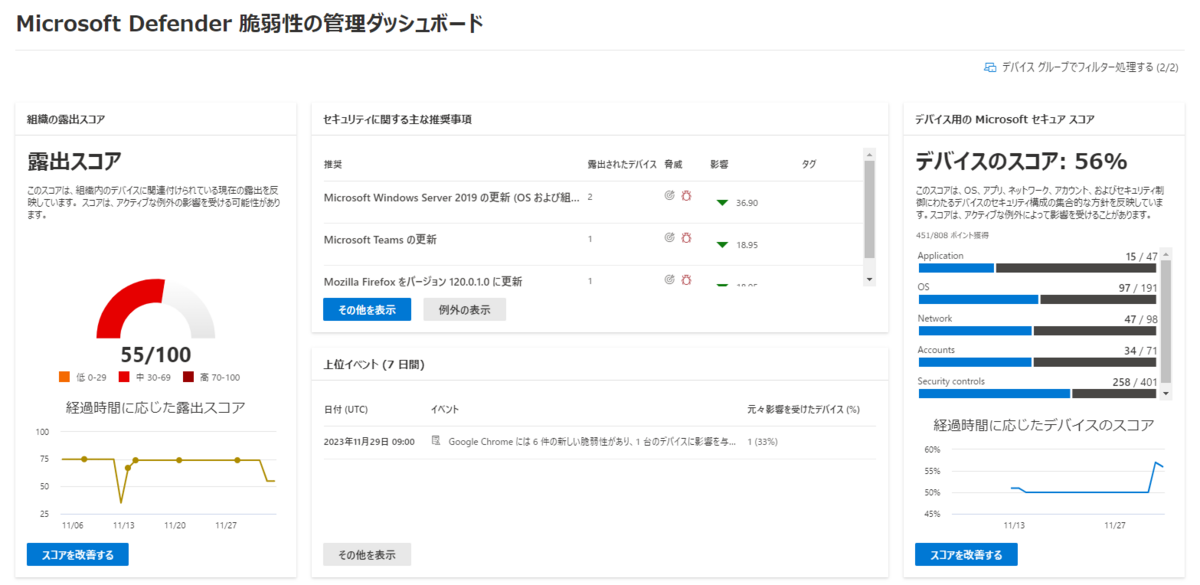Viewport: 1200px width, 585px height.
Task: Click 元々影響を受けたデバイス (%) column header
Action: [x=803, y=410]
